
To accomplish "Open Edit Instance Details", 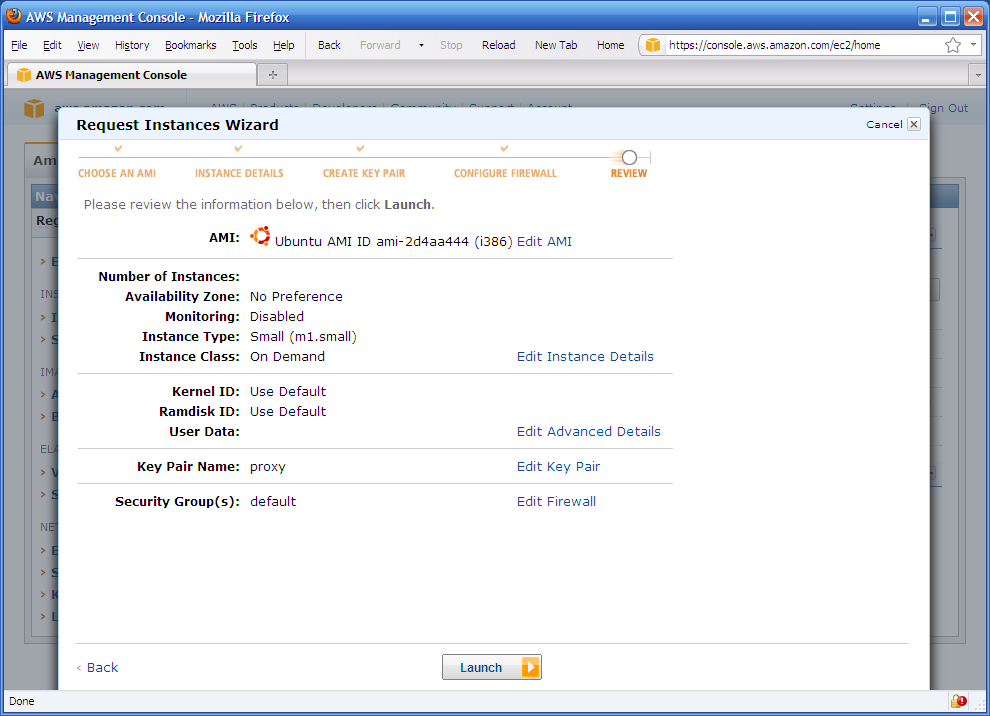I will coord(585,357).
